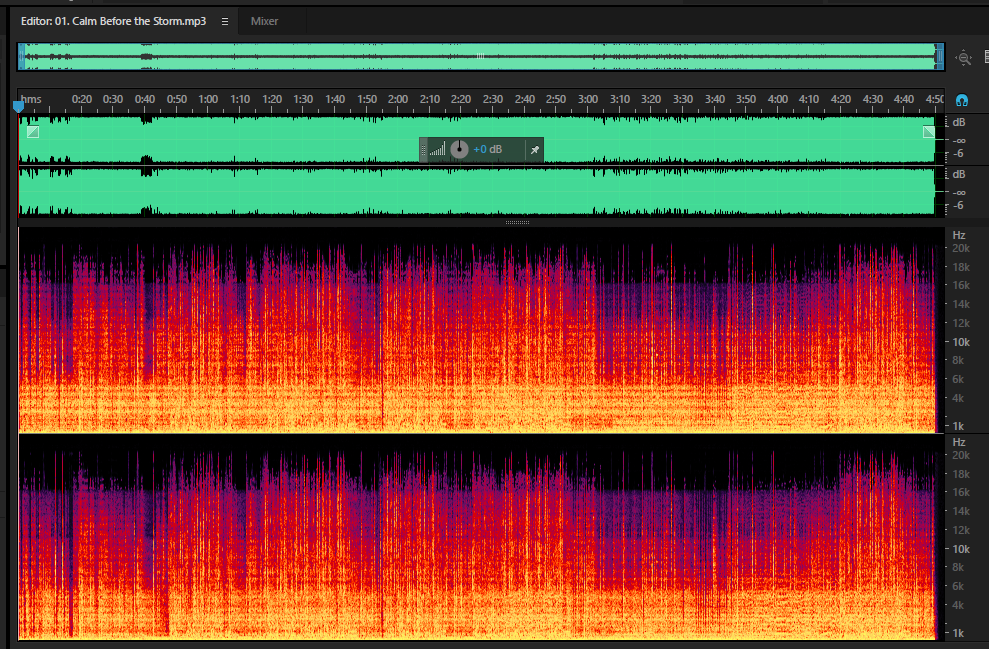Click the Hz label of lower spectrogram
Viewport: 989px width, 649px height.
tap(959, 442)
